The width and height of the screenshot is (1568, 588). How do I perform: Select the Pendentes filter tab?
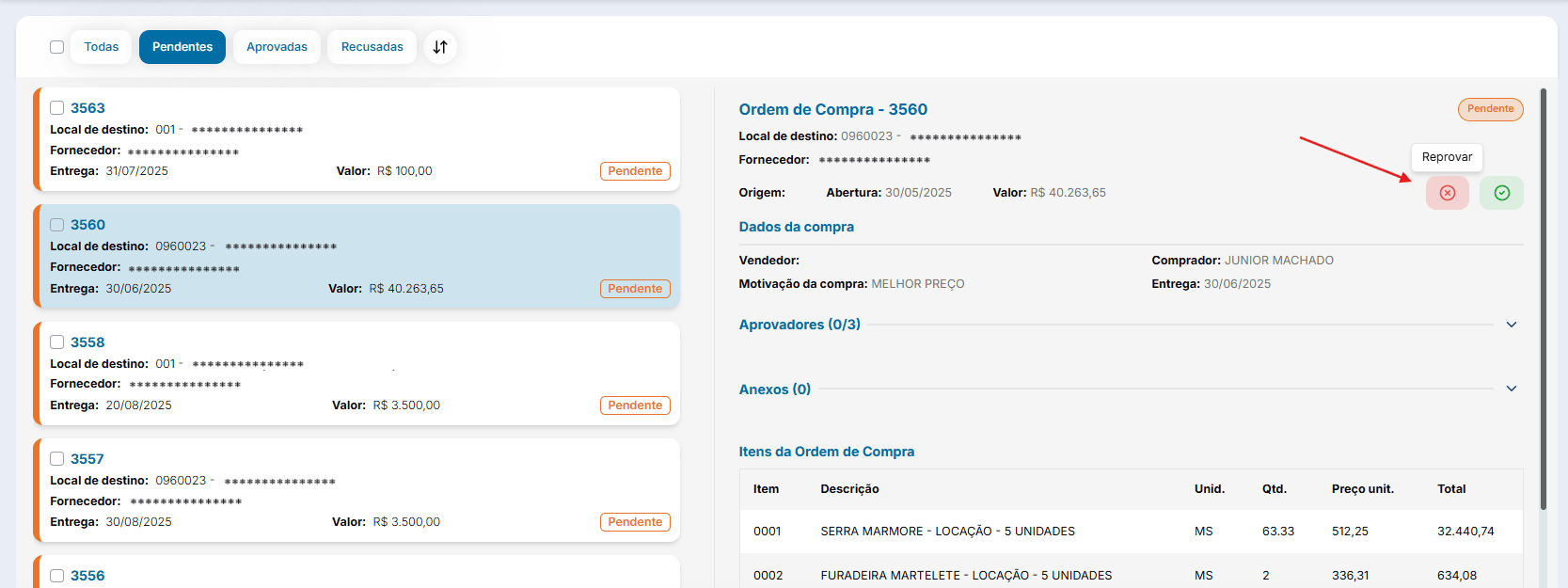click(182, 47)
